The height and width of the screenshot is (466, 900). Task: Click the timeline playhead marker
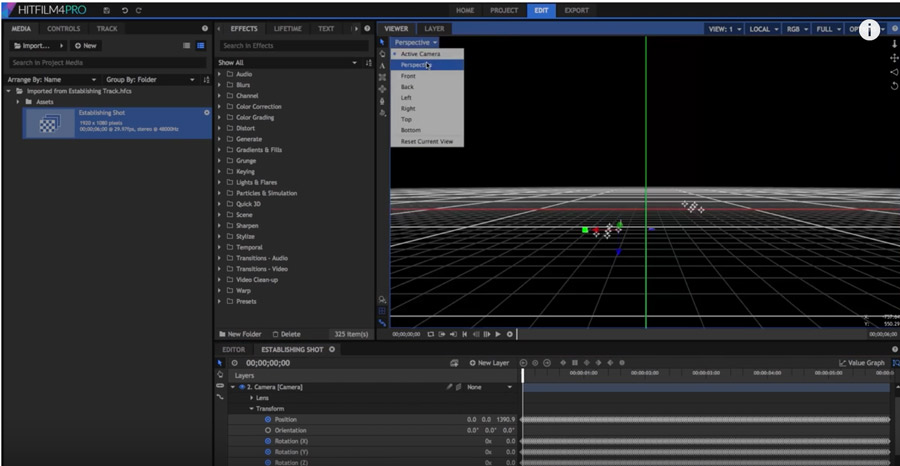coord(522,373)
